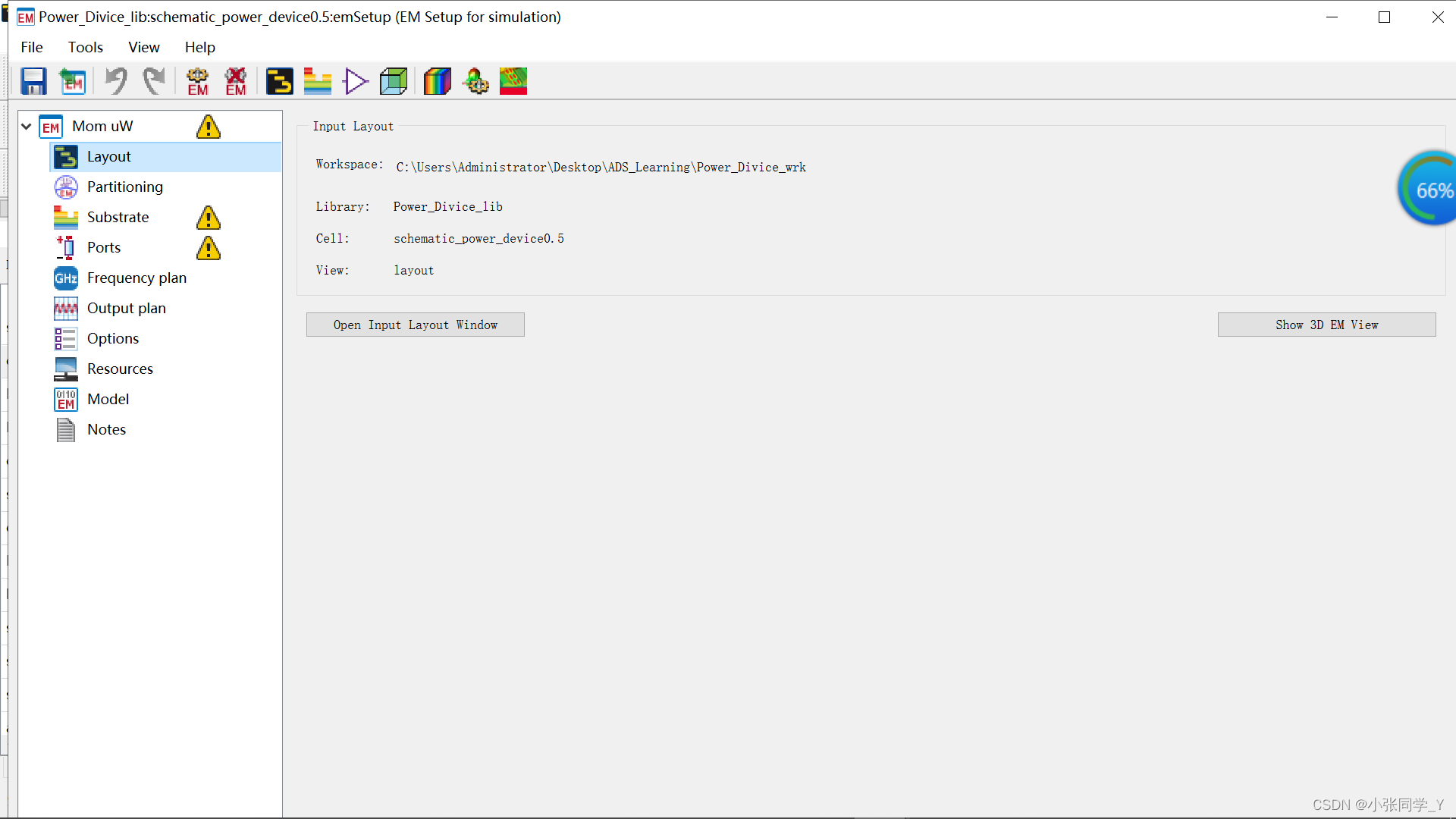
Task: Click Show 3D EM View button
Action: [x=1326, y=325]
